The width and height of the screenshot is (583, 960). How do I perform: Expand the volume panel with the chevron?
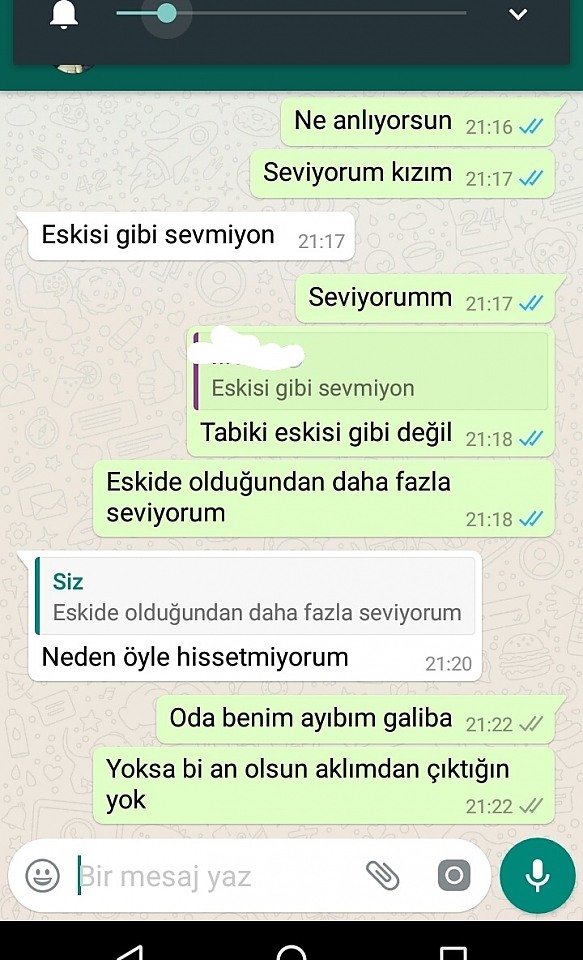(x=518, y=14)
